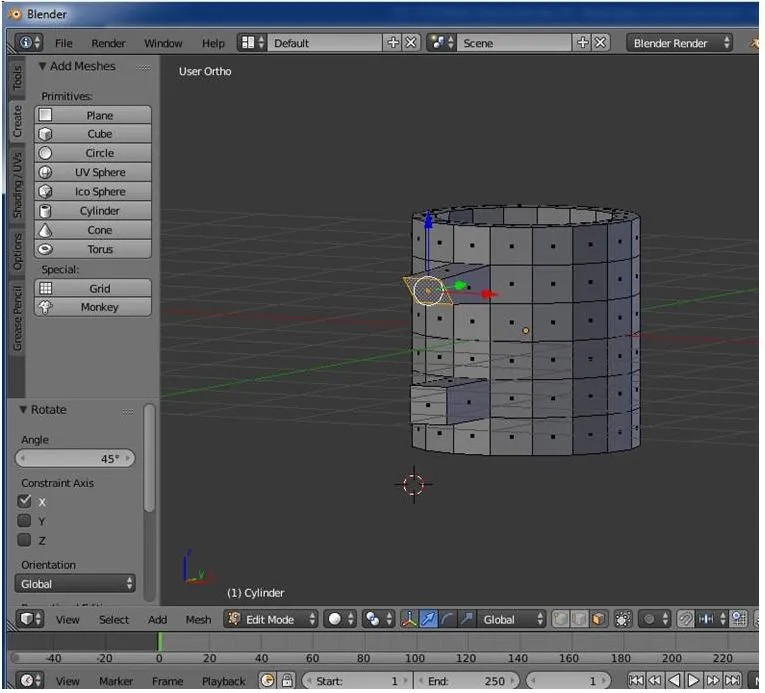This screenshot has width=765, height=693.
Task: Collapse the Add Meshes panel
Action: pyautogui.click(x=42, y=66)
